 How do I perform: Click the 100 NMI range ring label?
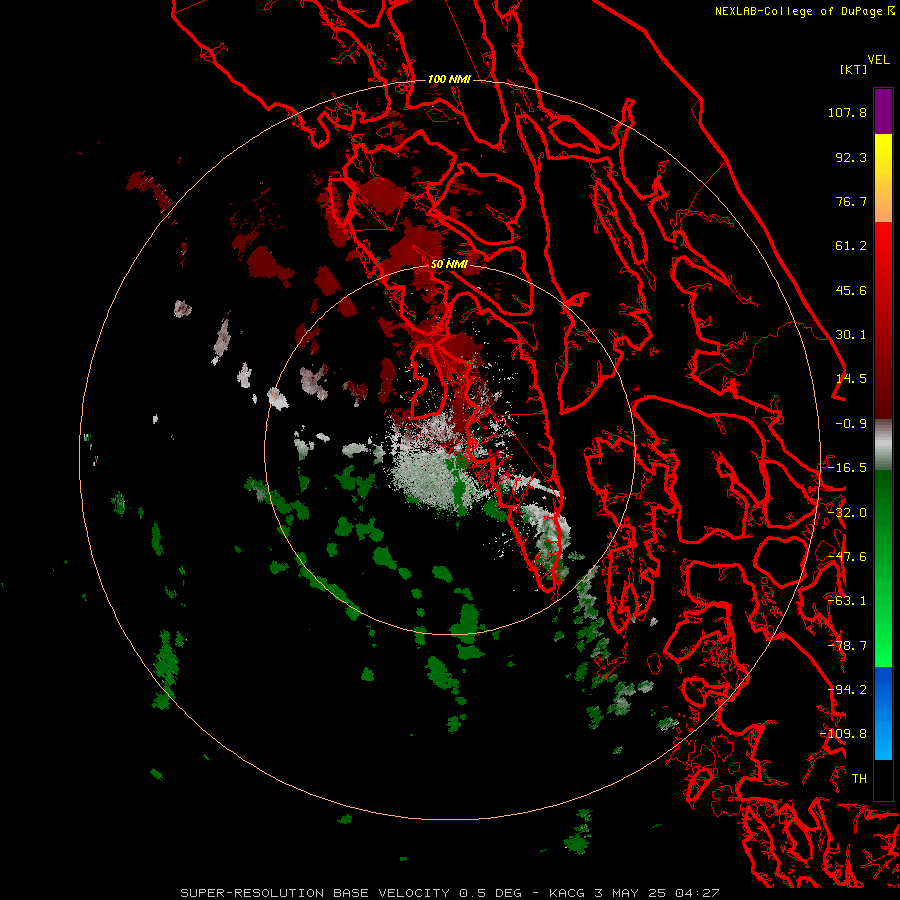click(449, 79)
